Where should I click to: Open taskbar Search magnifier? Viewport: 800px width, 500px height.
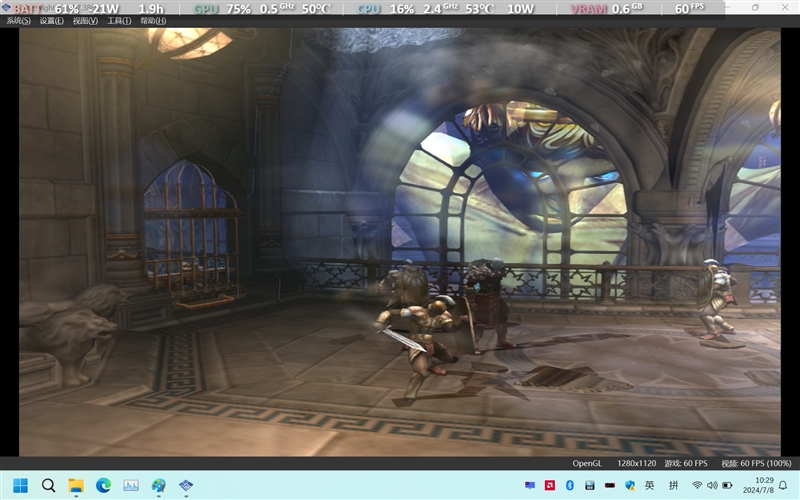[48, 485]
